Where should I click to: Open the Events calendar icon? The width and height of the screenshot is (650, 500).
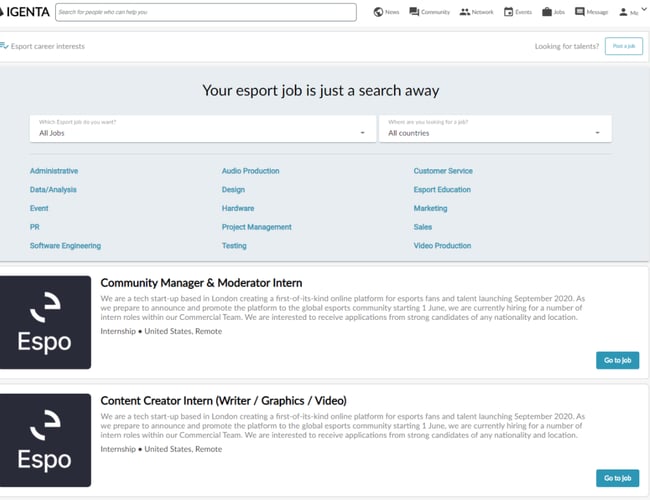click(509, 12)
